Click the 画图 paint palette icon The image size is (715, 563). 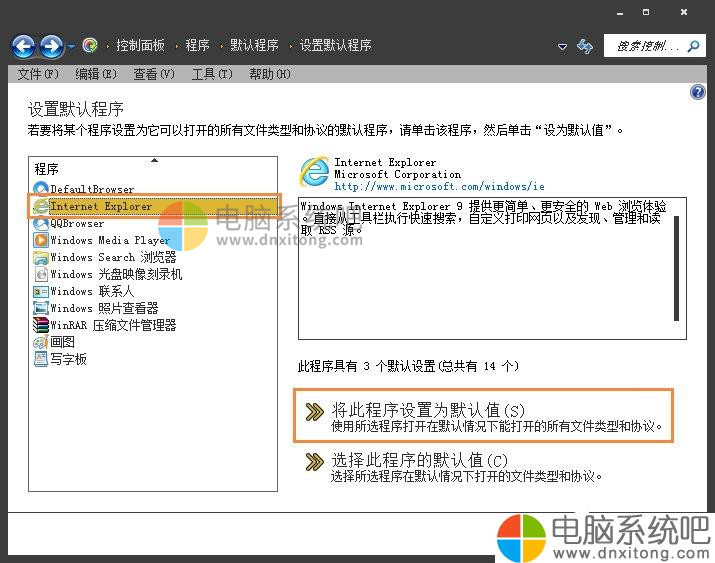(41, 342)
